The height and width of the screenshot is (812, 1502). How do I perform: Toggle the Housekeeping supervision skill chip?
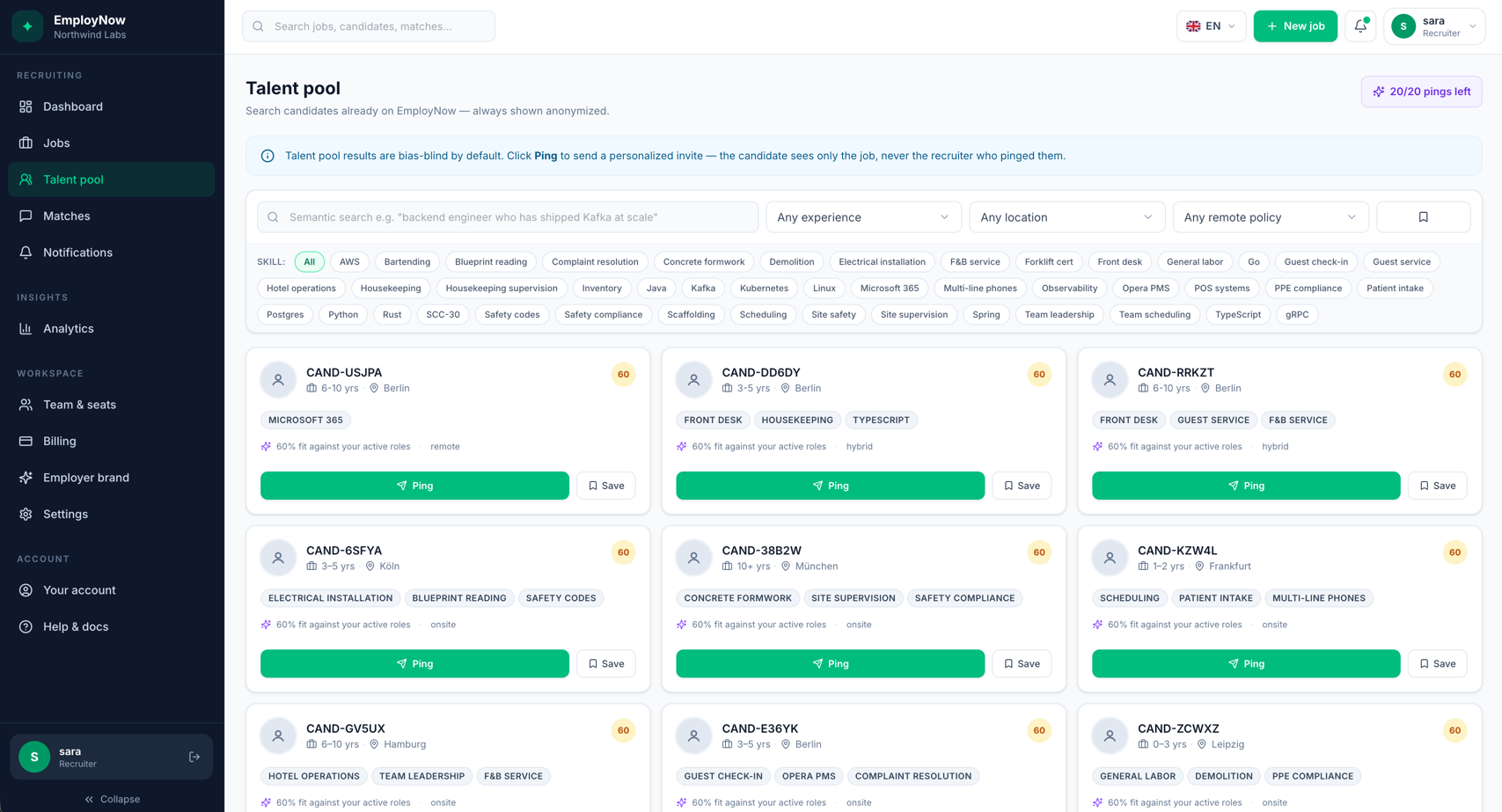[x=502, y=289]
